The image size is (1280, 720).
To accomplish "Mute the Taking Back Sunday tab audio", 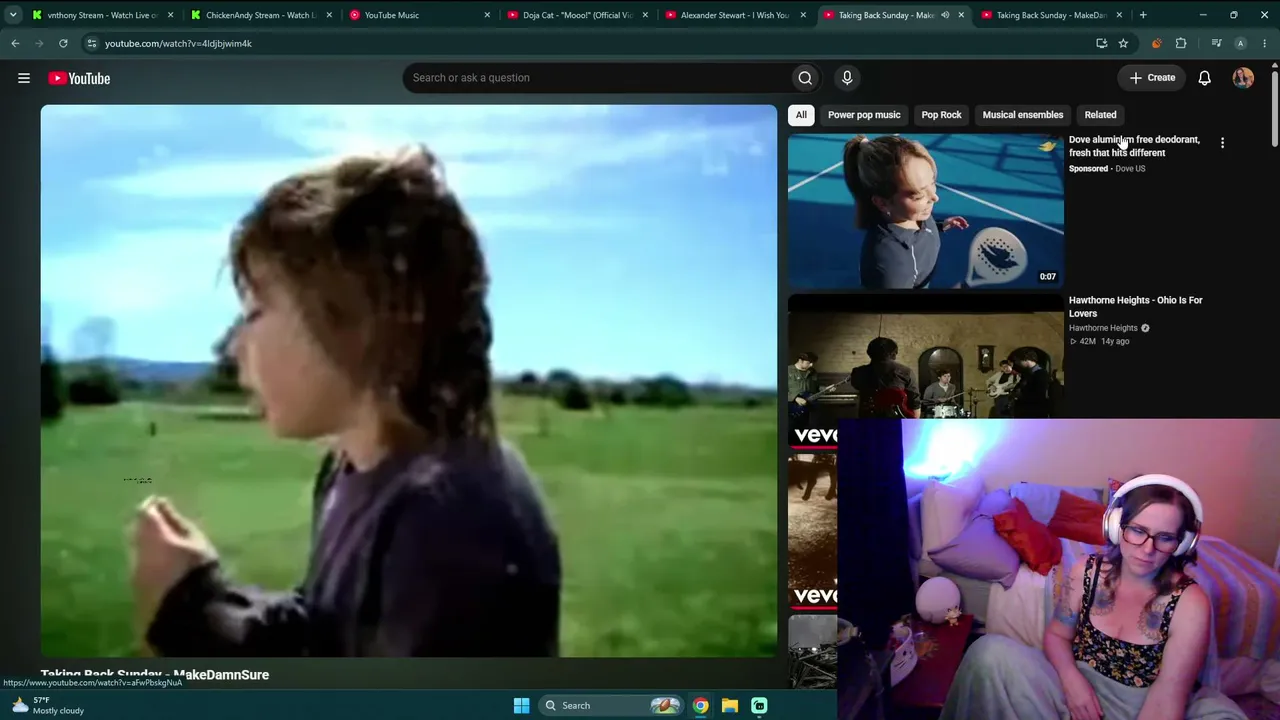I will point(945,15).
